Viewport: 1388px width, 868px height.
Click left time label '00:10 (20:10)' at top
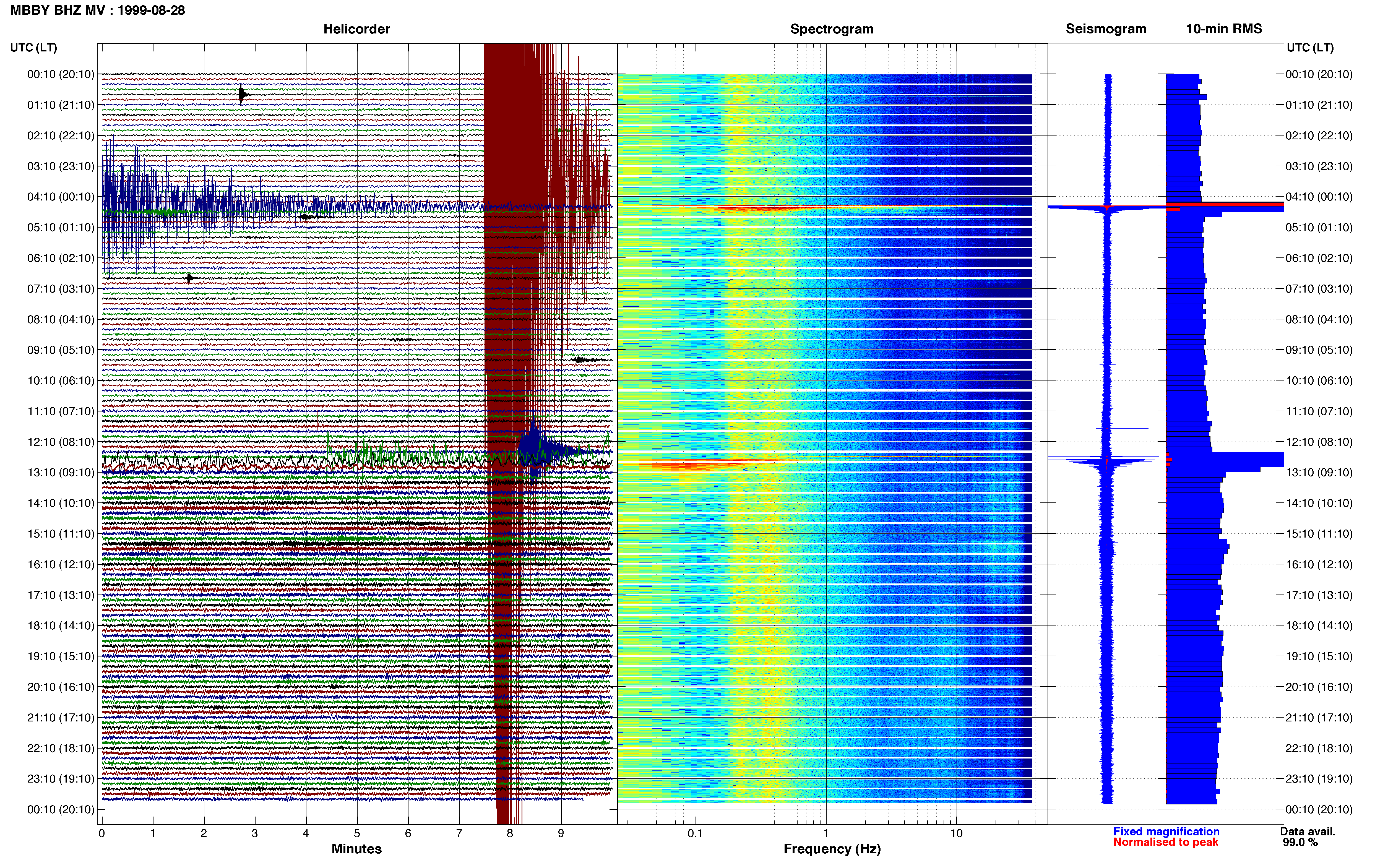(61, 74)
